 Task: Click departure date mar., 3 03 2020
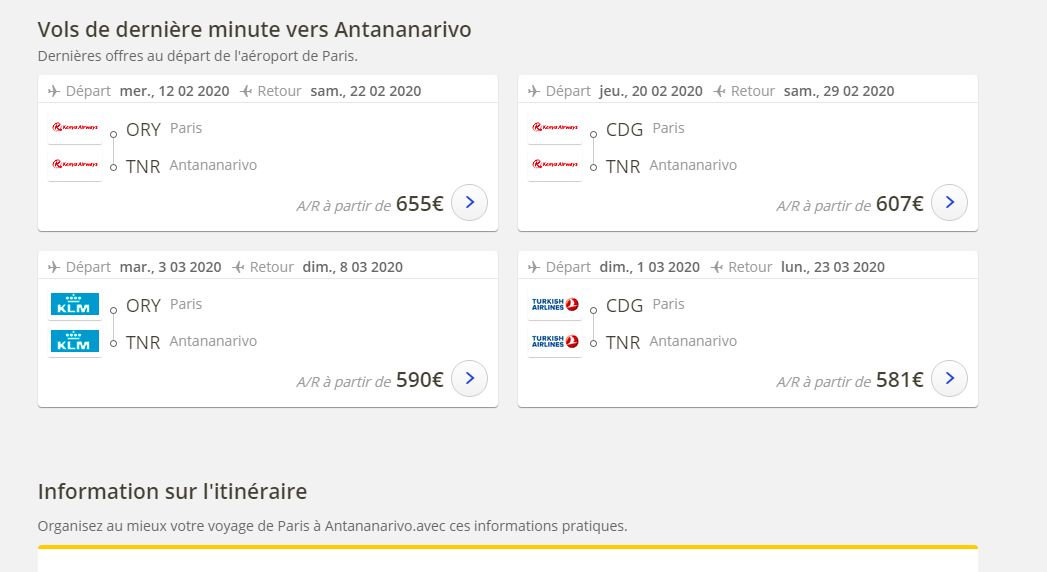pos(170,267)
